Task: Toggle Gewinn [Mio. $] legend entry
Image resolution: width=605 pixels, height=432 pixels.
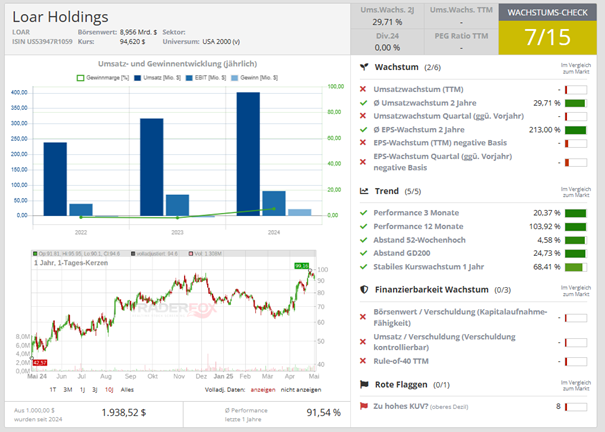Action: 254,78
